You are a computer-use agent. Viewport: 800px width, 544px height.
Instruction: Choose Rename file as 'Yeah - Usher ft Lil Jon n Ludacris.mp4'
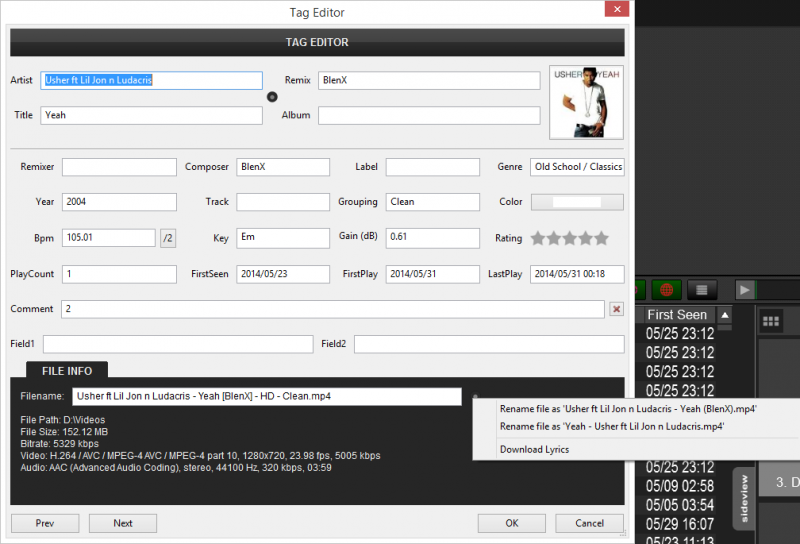click(613, 426)
